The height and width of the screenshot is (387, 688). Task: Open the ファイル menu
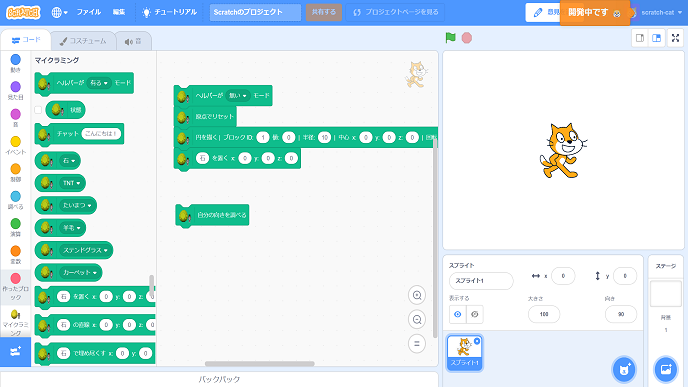click(89, 12)
